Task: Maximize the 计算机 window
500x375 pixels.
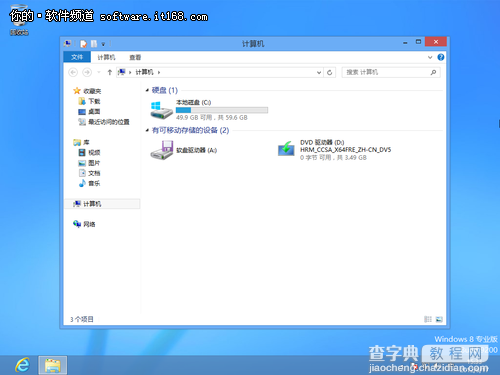Action: point(418,42)
